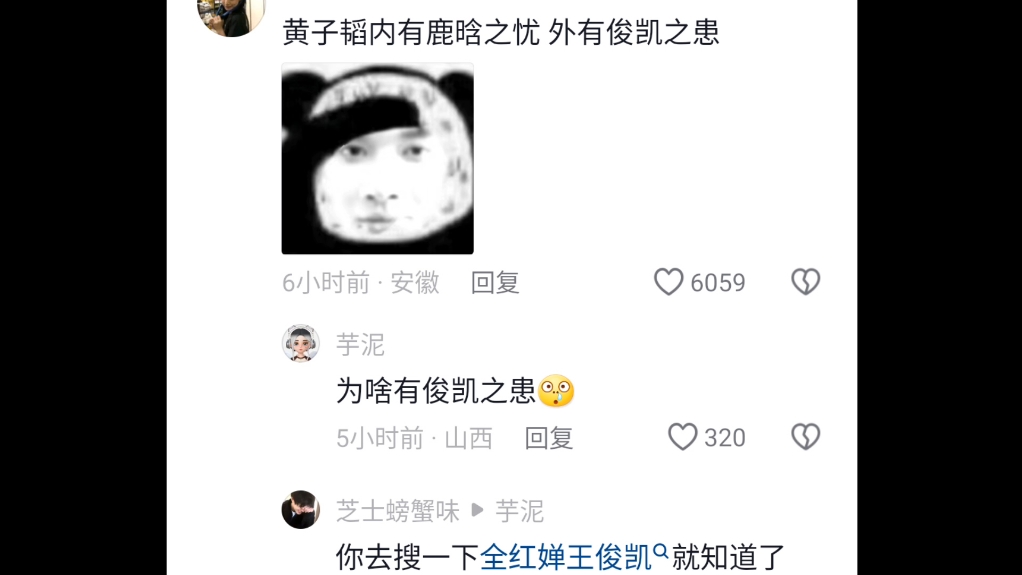
Task: Tap the search magnifier after 全红婵王俊凯
Action: (x=661, y=552)
